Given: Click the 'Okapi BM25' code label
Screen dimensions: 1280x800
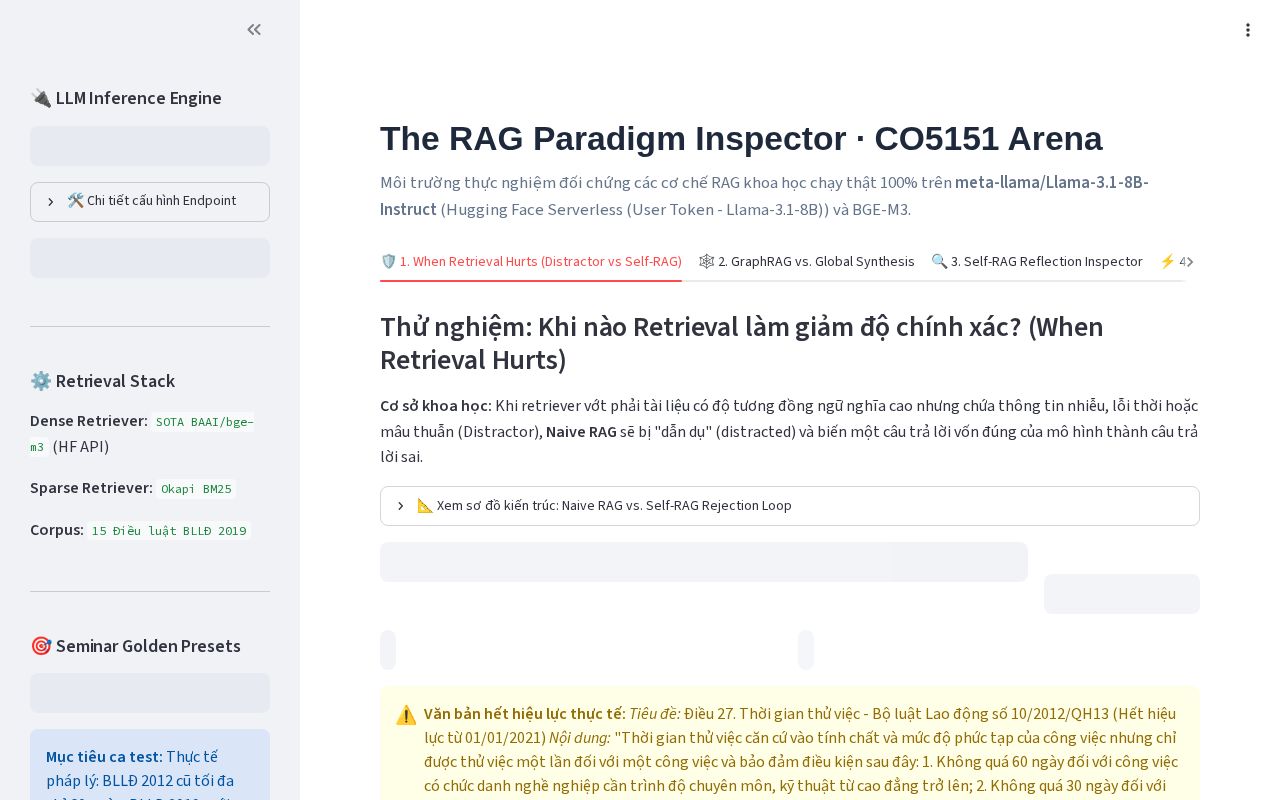Looking at the screenshot, I should (196, 489).
